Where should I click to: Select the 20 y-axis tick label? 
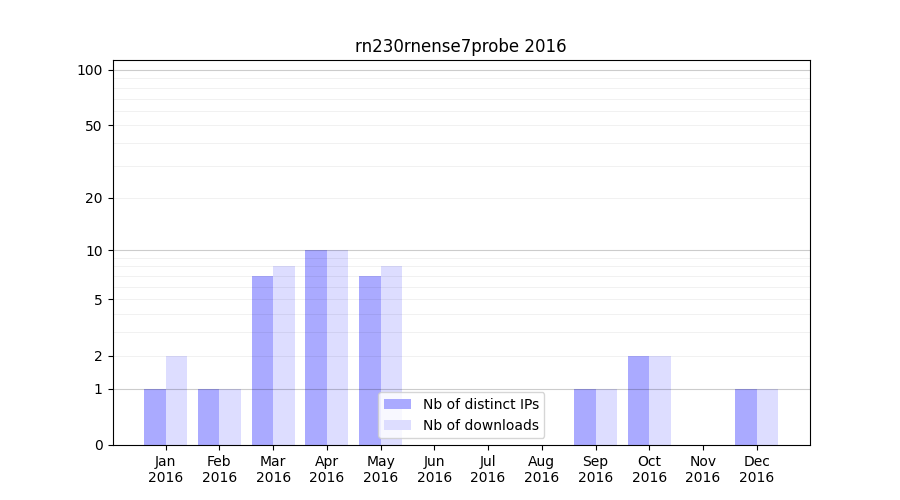coord(94,198)
